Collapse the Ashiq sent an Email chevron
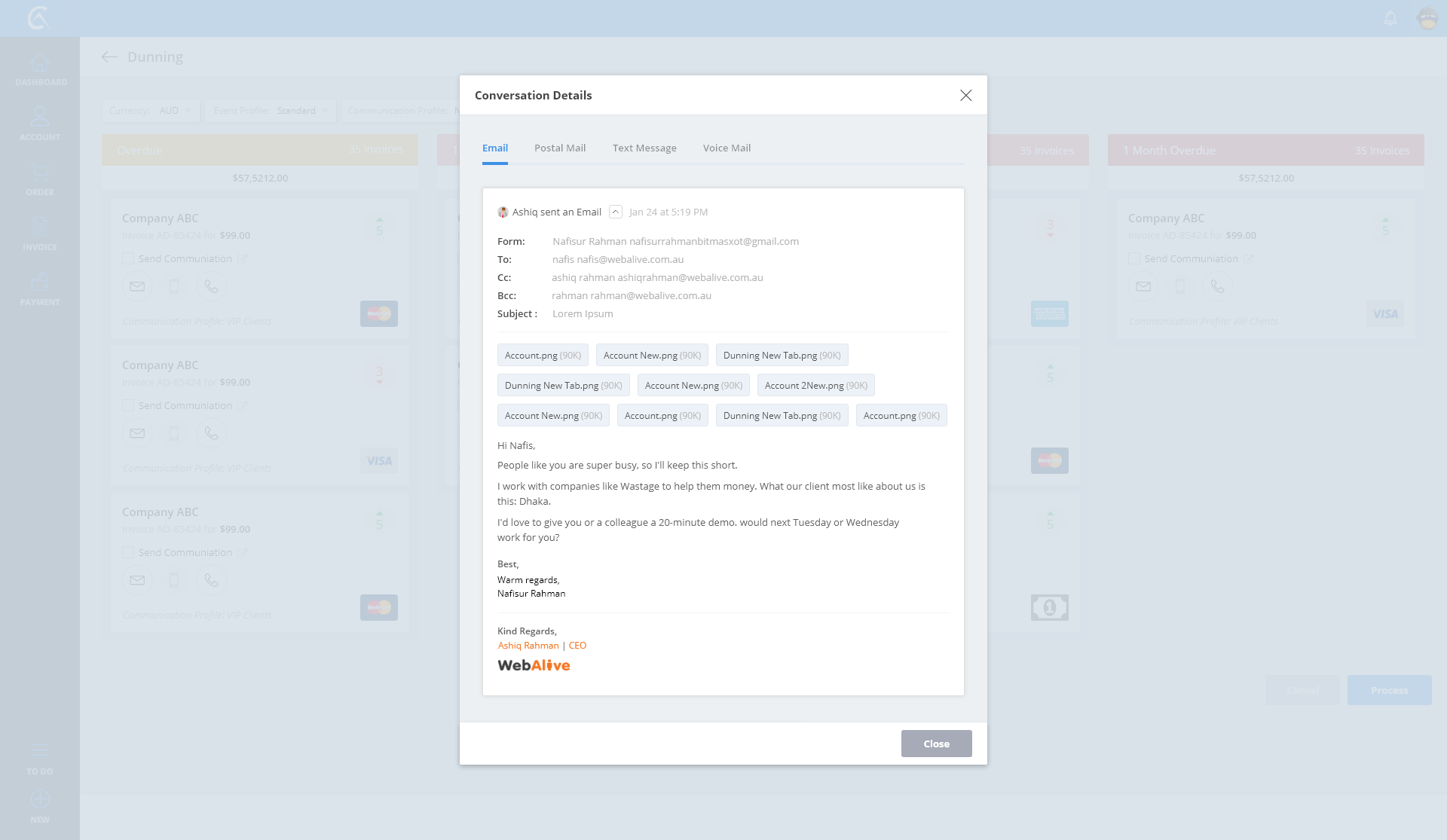The height and width of the screenshot is (840, 1447). [616, 212]
